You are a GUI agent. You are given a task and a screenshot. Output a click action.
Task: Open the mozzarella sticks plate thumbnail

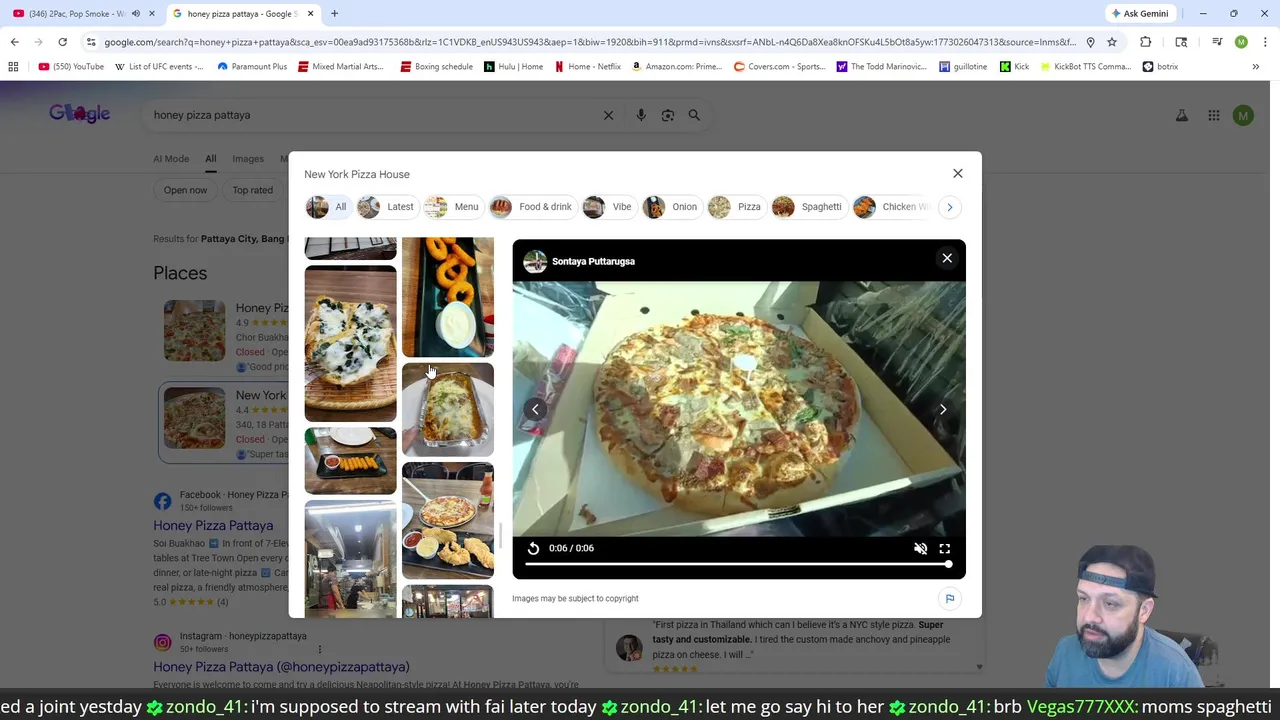pos(350,461)
